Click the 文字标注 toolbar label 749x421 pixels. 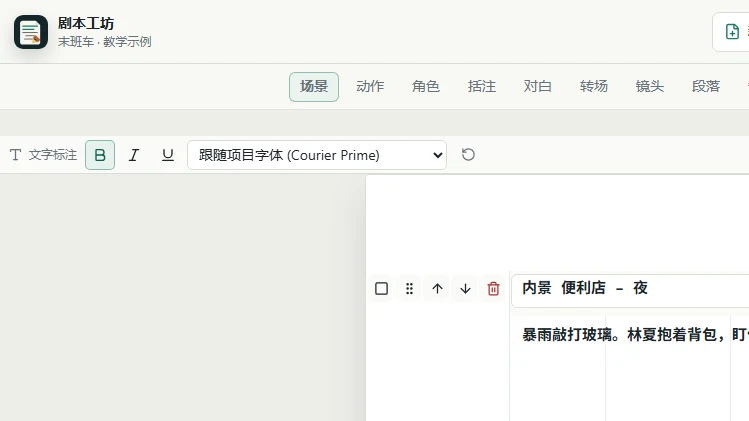(53, 155)
